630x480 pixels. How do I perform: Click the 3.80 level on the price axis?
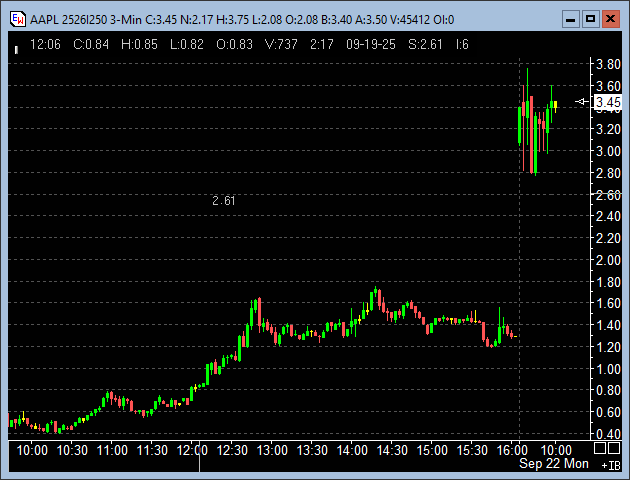(x=607, y=64)
